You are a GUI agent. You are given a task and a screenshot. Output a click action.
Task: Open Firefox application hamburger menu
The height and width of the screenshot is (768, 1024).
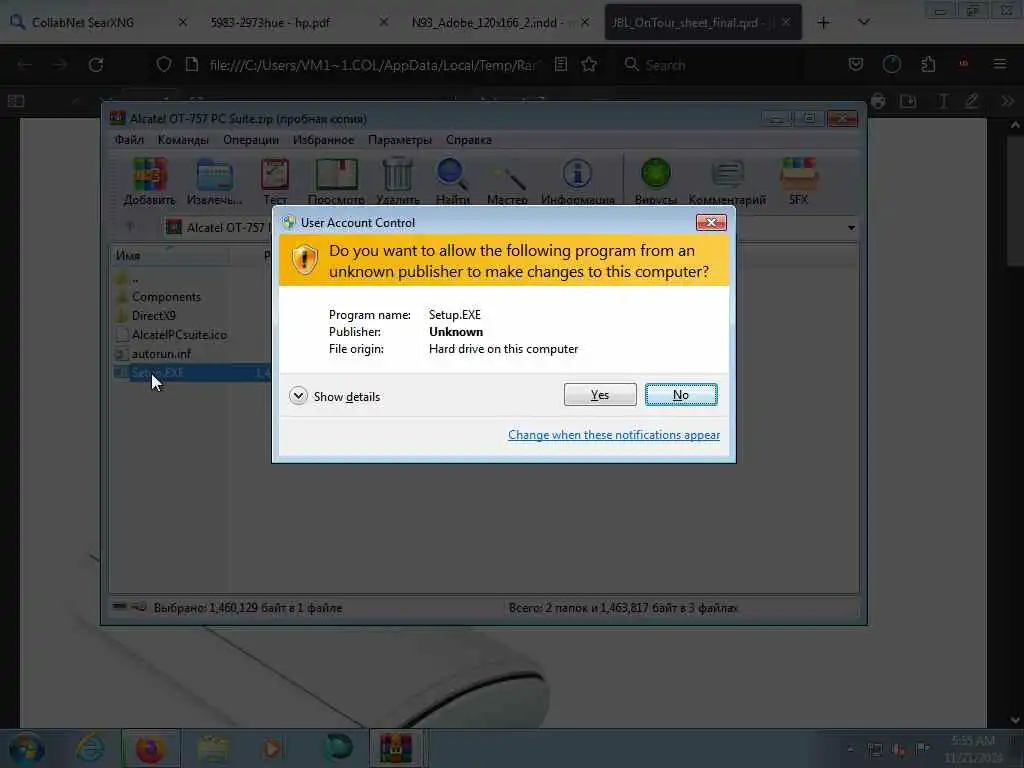999,65
